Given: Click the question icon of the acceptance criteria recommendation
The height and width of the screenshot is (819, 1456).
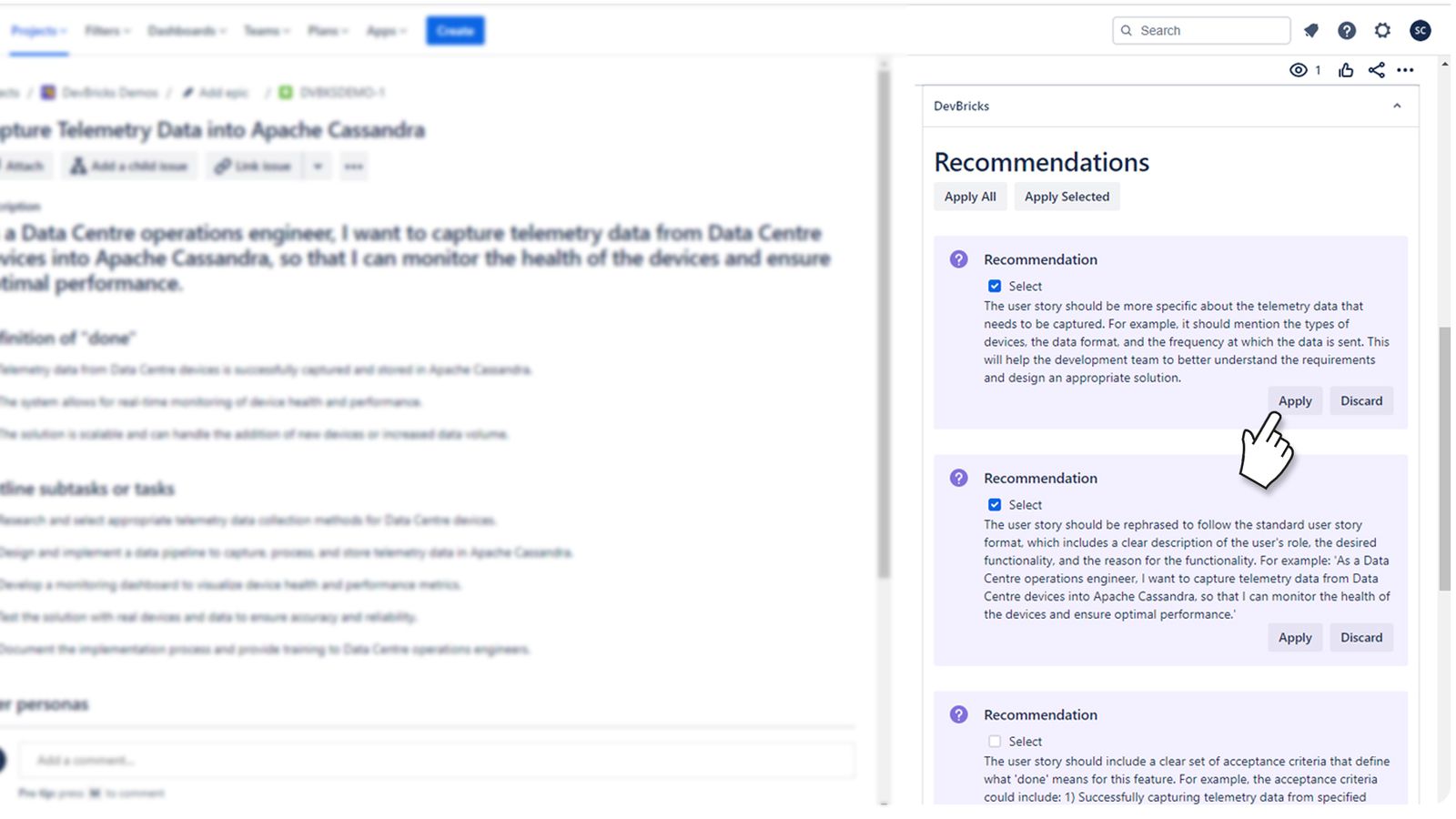Looking at the screenshot, I should click(x=959, y=714).
